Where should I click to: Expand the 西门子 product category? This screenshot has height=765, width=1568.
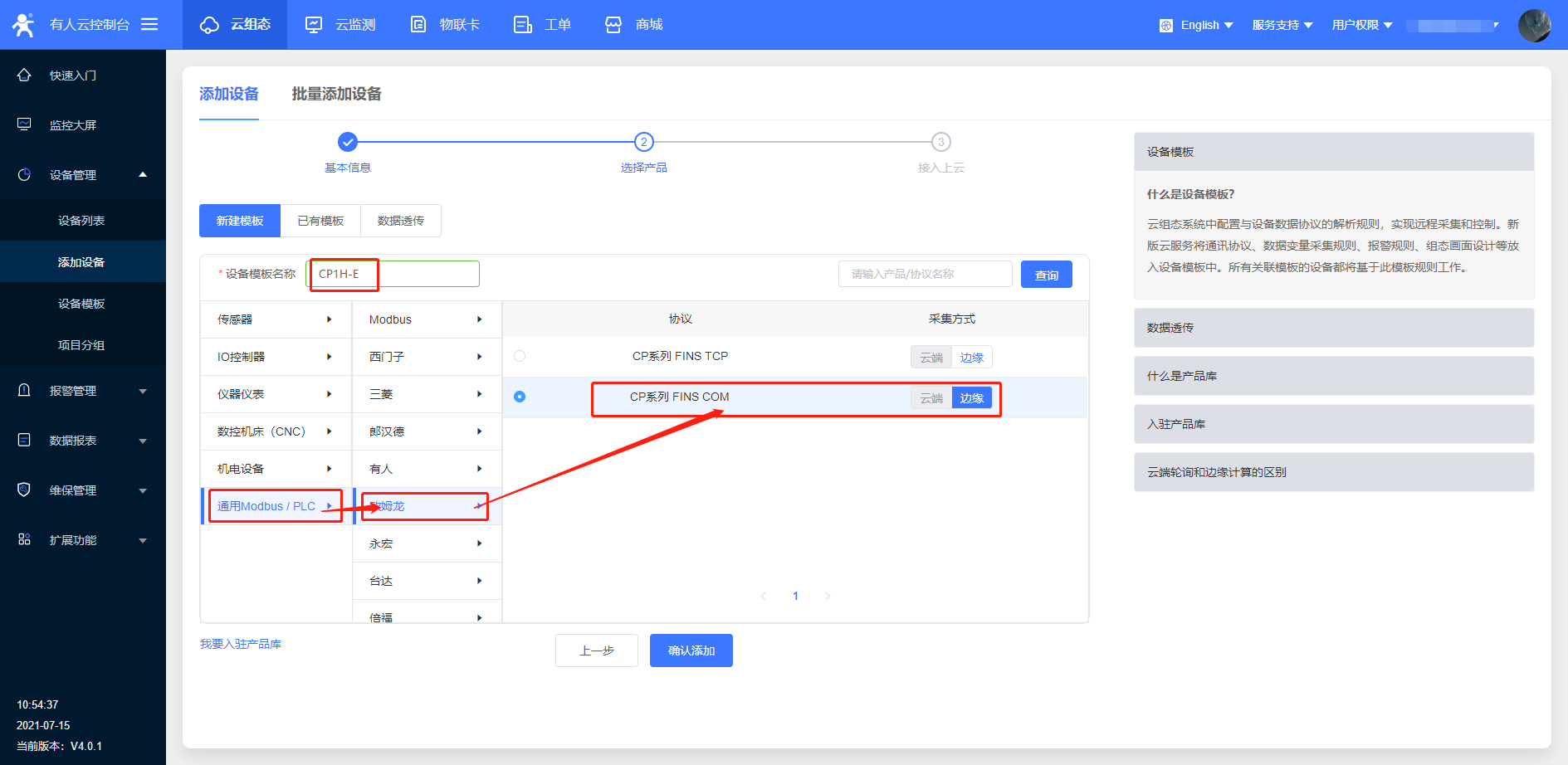pyautogui.click(x=426, y=357)
